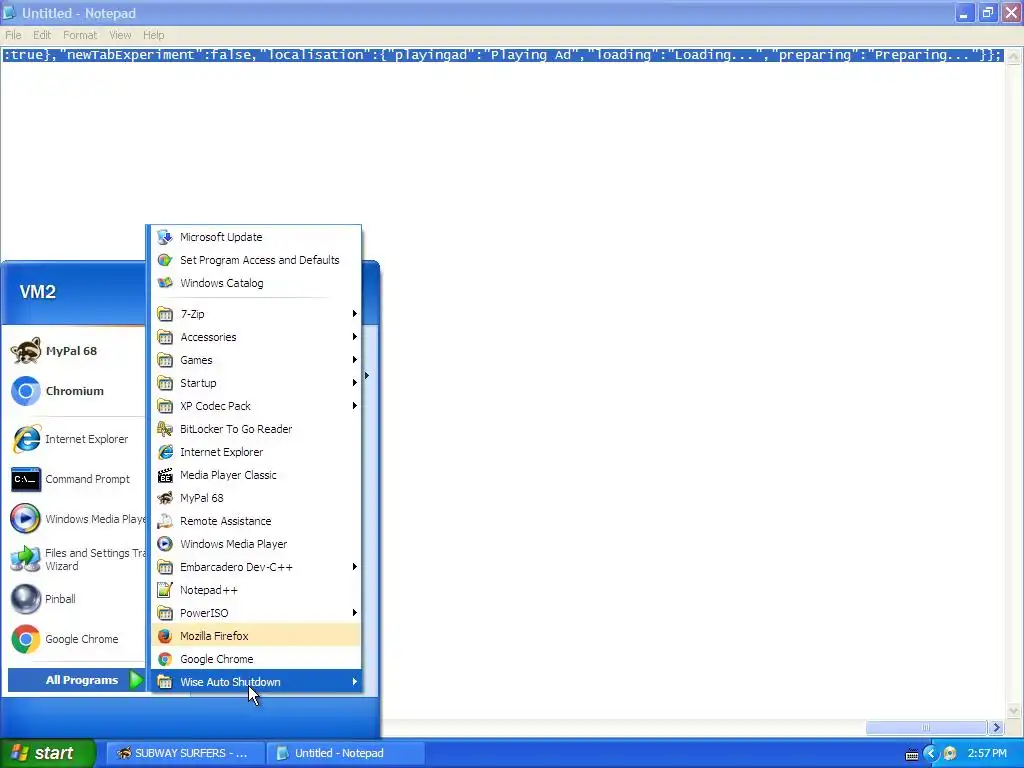Expand the Startup submenu arrow
This screenshot has width=1024, height=768.
[x=355, y=383]
